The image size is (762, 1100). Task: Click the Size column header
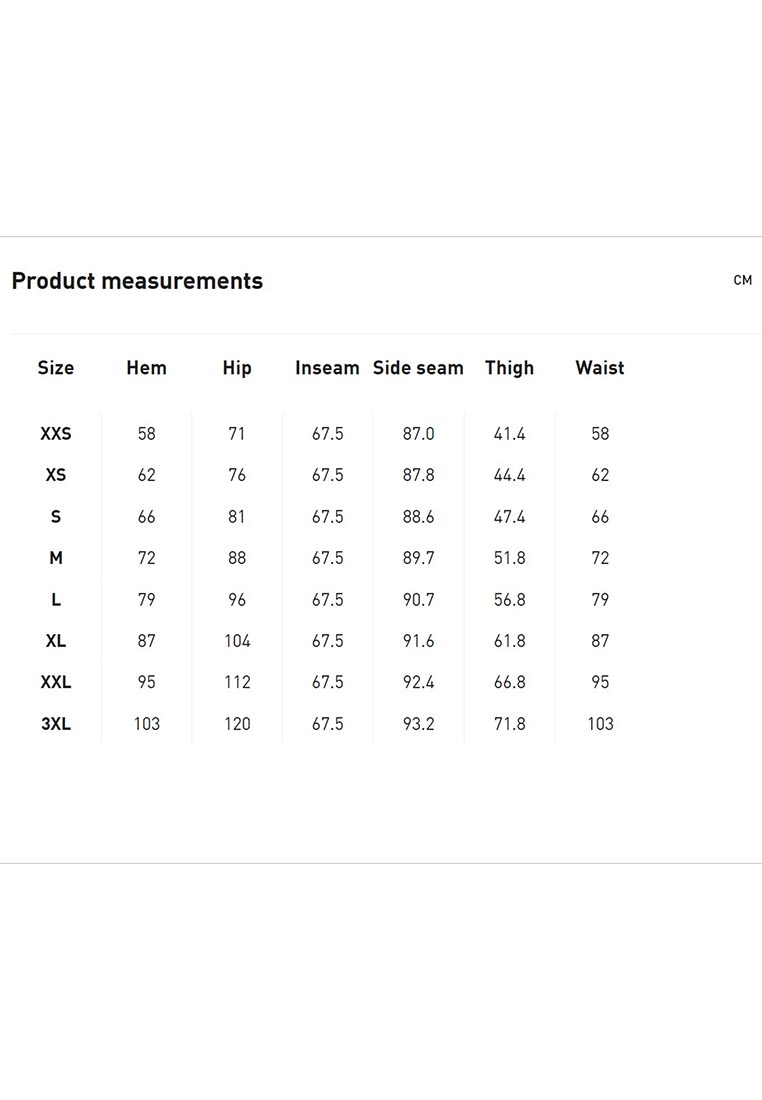tap(55, 368)
